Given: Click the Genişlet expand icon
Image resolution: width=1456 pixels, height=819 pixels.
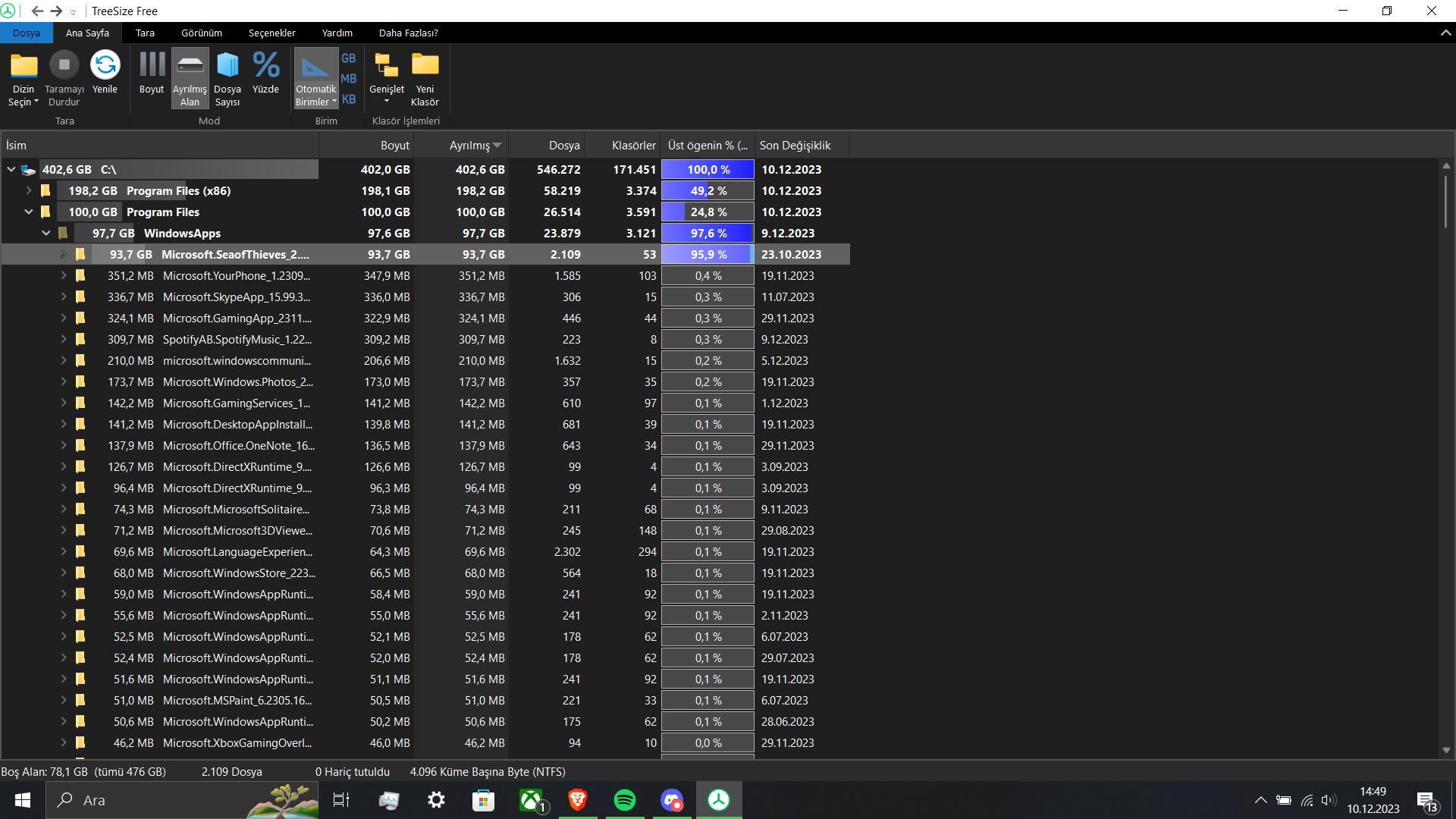Looking at the screenshot, I should [x=387, y=66].
